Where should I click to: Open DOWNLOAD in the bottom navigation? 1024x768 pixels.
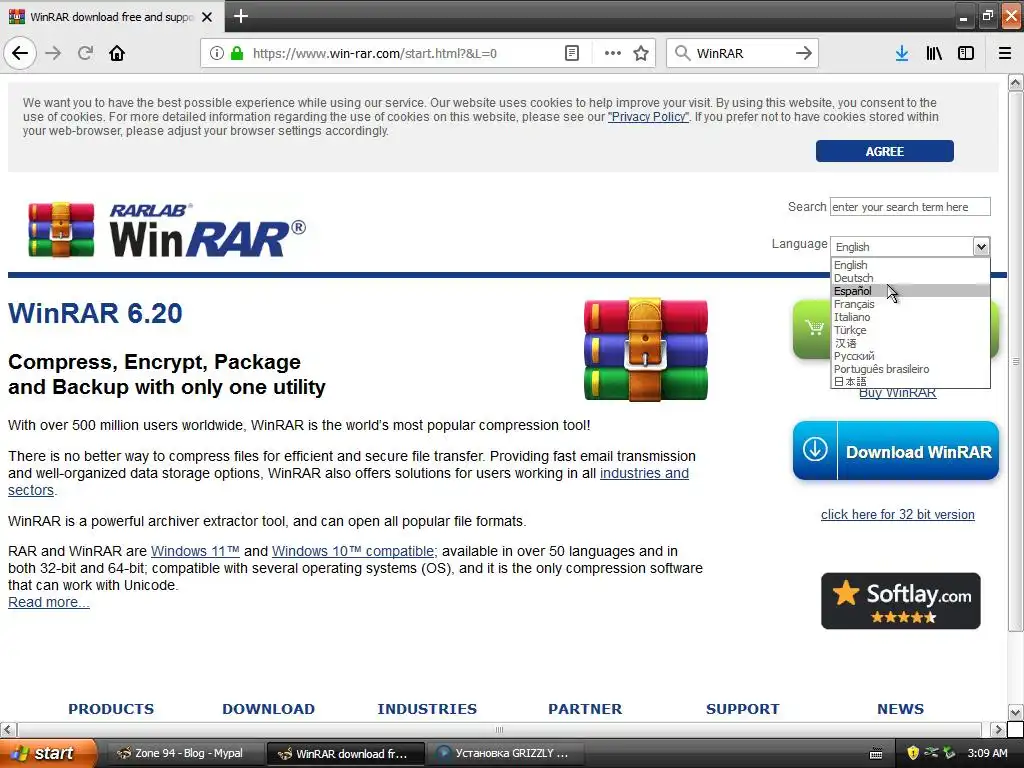coord(268,709)
